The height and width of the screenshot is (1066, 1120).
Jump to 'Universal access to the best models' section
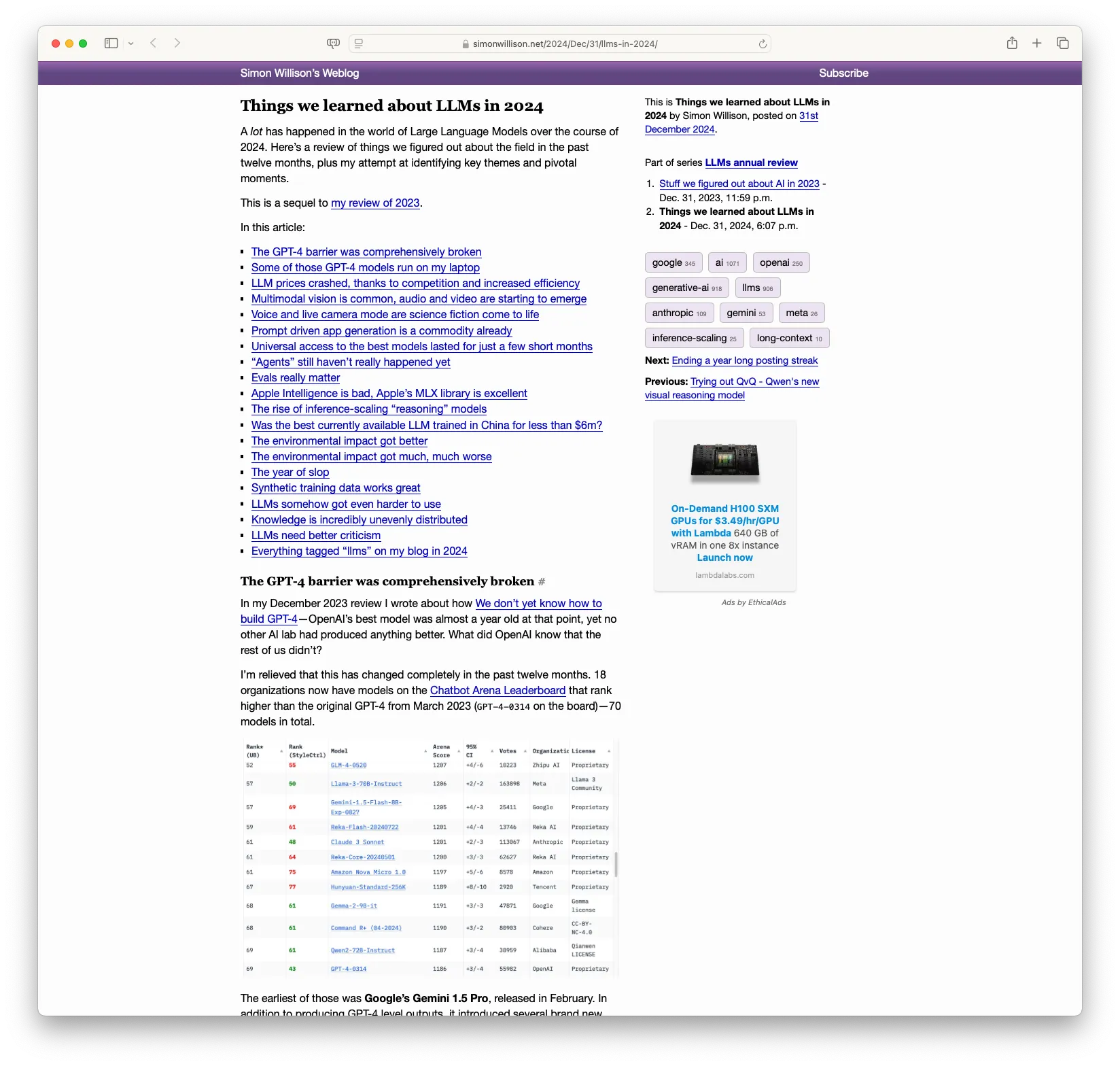click(422, 346)
